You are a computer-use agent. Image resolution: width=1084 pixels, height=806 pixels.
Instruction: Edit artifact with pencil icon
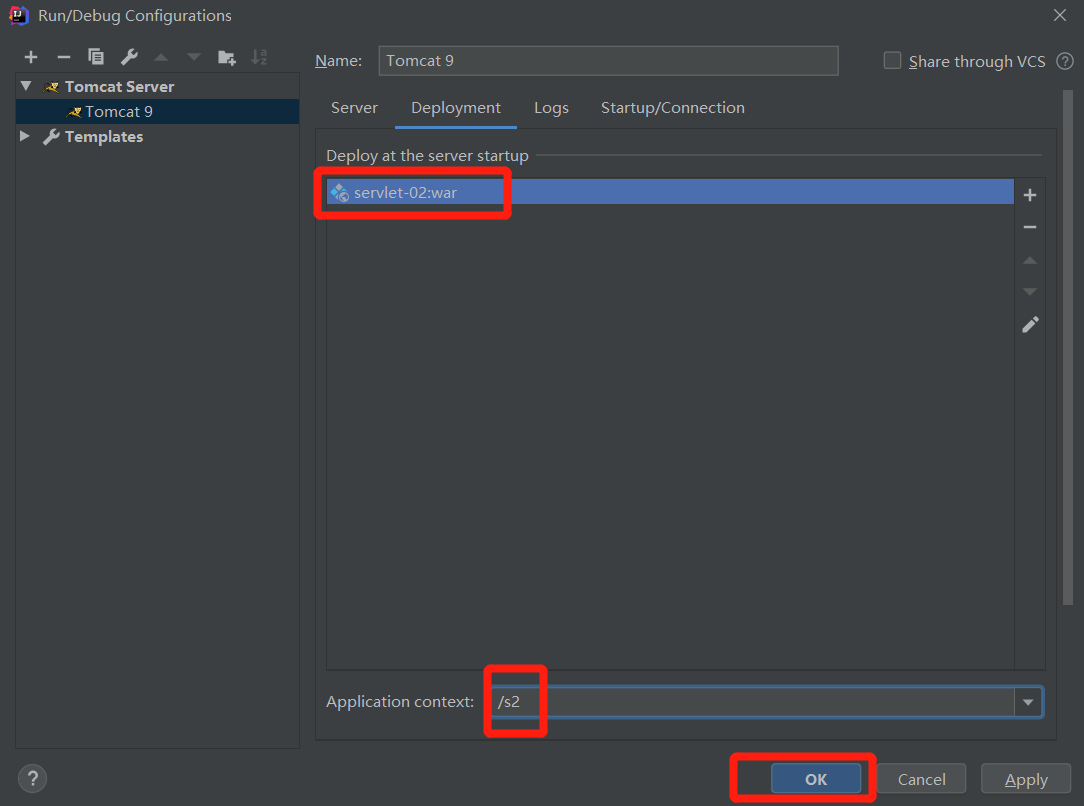tap(1030, 324)
